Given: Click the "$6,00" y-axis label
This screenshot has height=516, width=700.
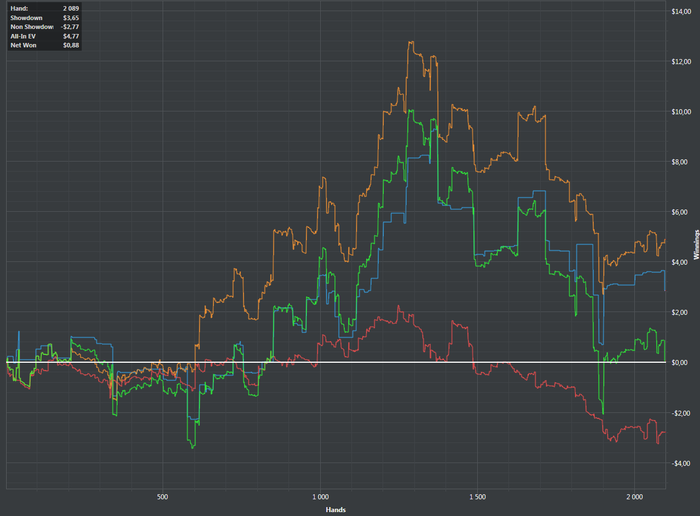Looking at the screenshot, I should click(x=679, y=212).
